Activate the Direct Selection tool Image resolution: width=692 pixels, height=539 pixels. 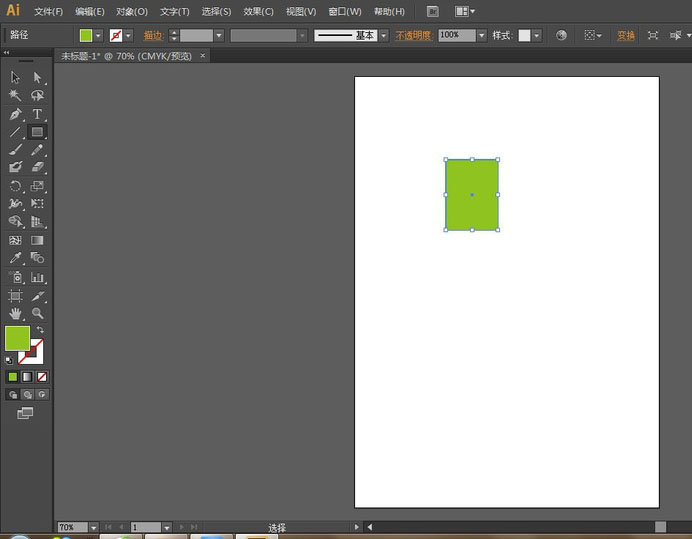37,78
